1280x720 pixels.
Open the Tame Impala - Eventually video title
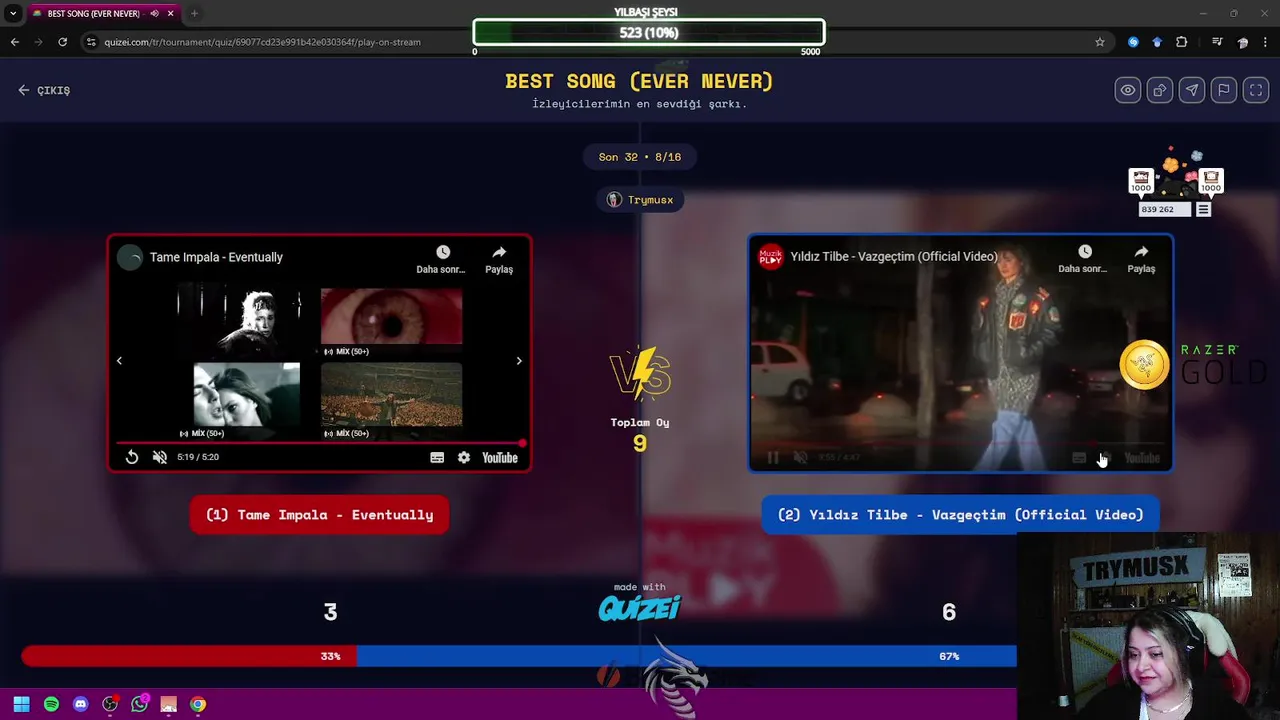click(216, 257)
